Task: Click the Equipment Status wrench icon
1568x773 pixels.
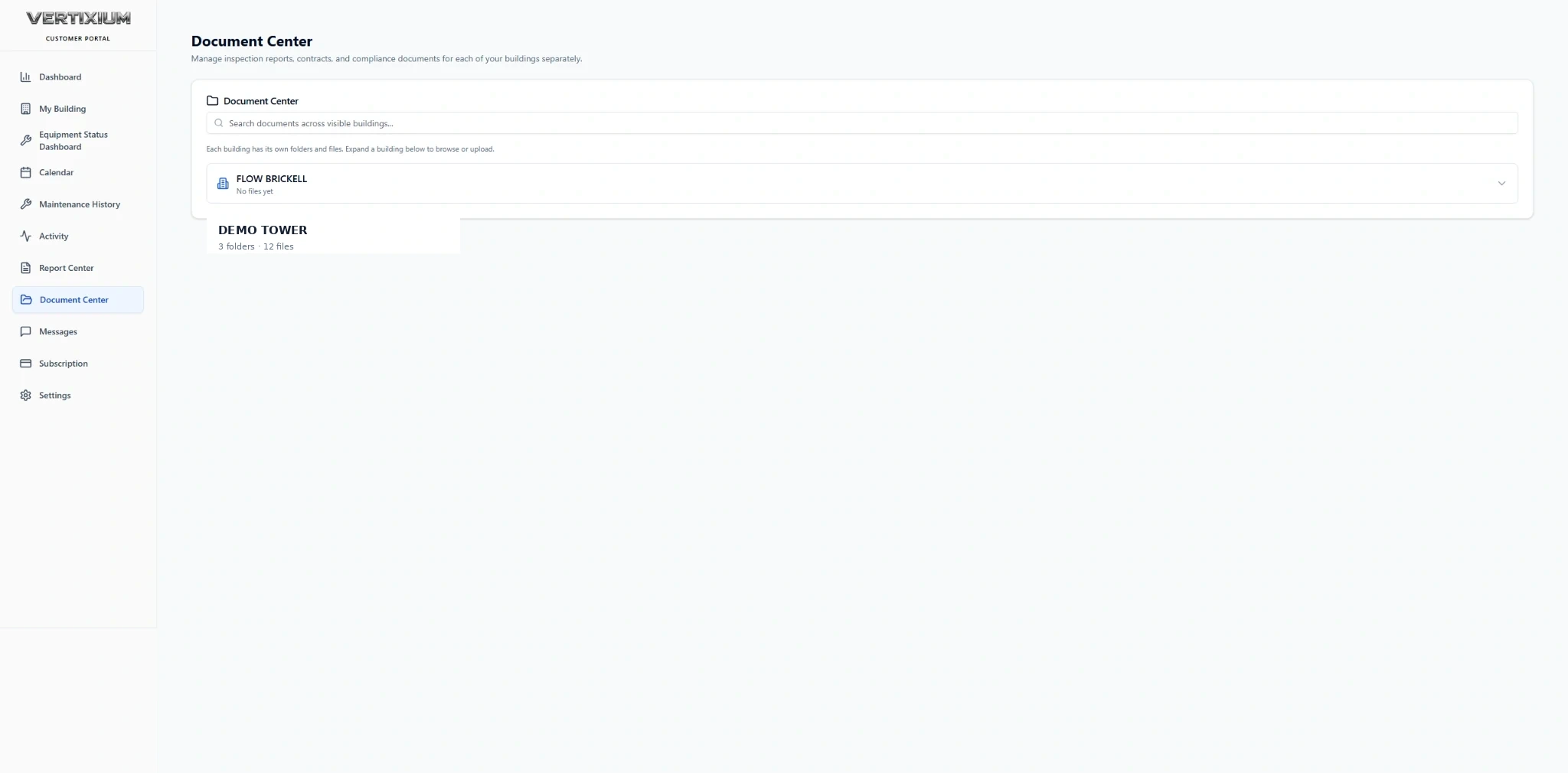Action: [25, 141]
